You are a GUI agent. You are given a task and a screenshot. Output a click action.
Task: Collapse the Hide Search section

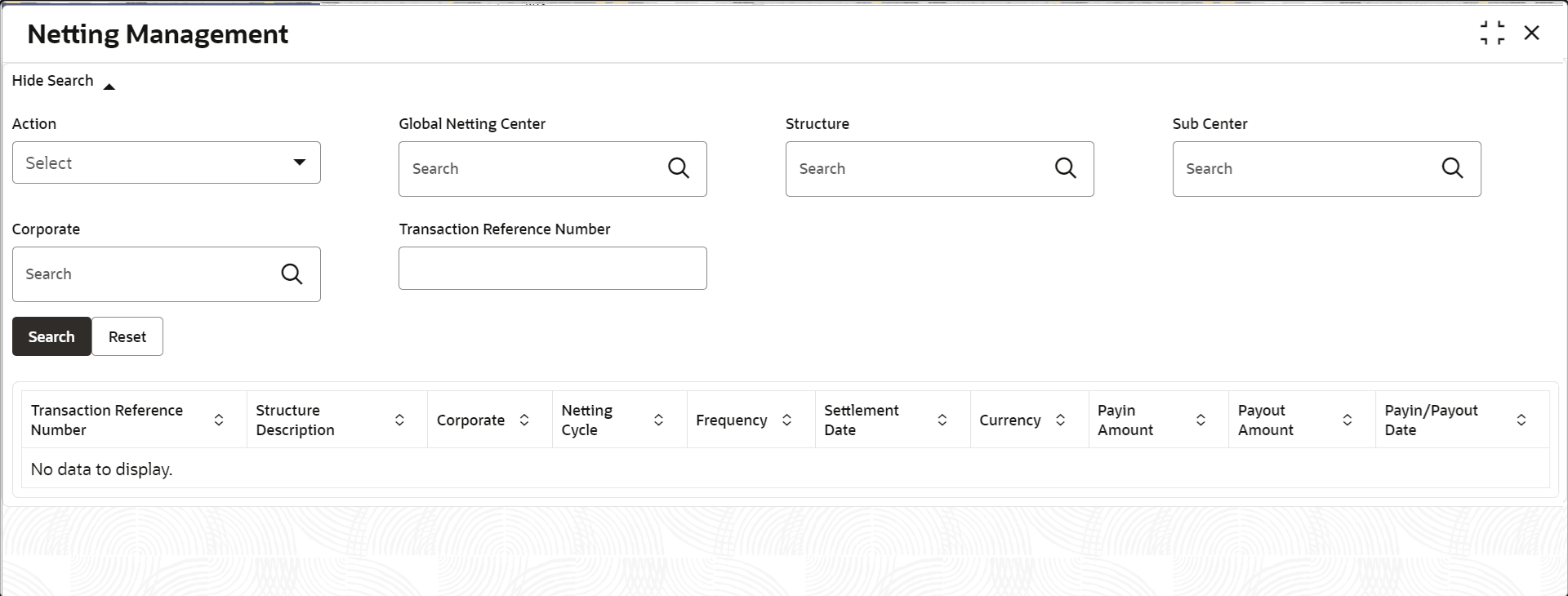[x=64, y=82]
